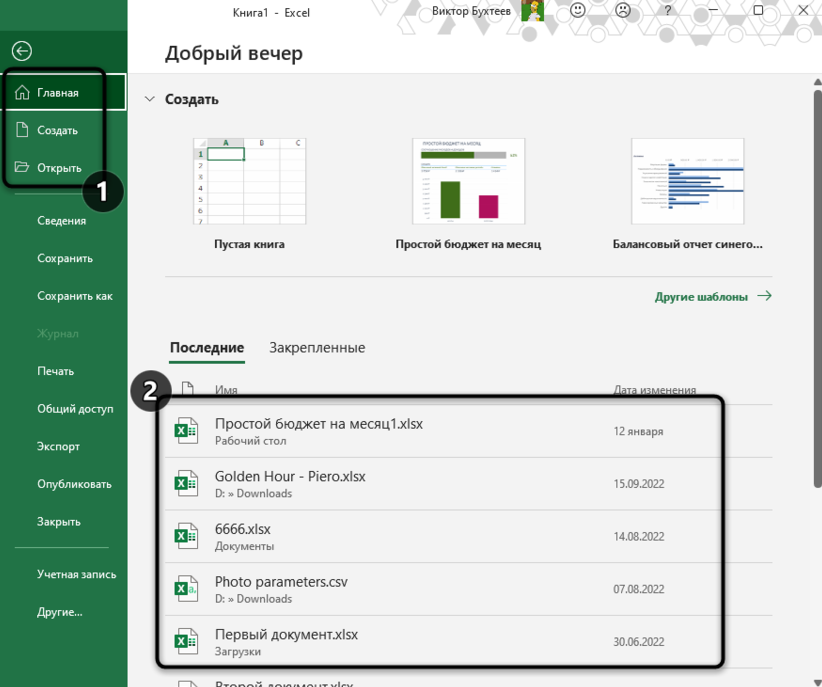Click the frowning face feedback icon
822x687 pixels.
click(623, 11)
